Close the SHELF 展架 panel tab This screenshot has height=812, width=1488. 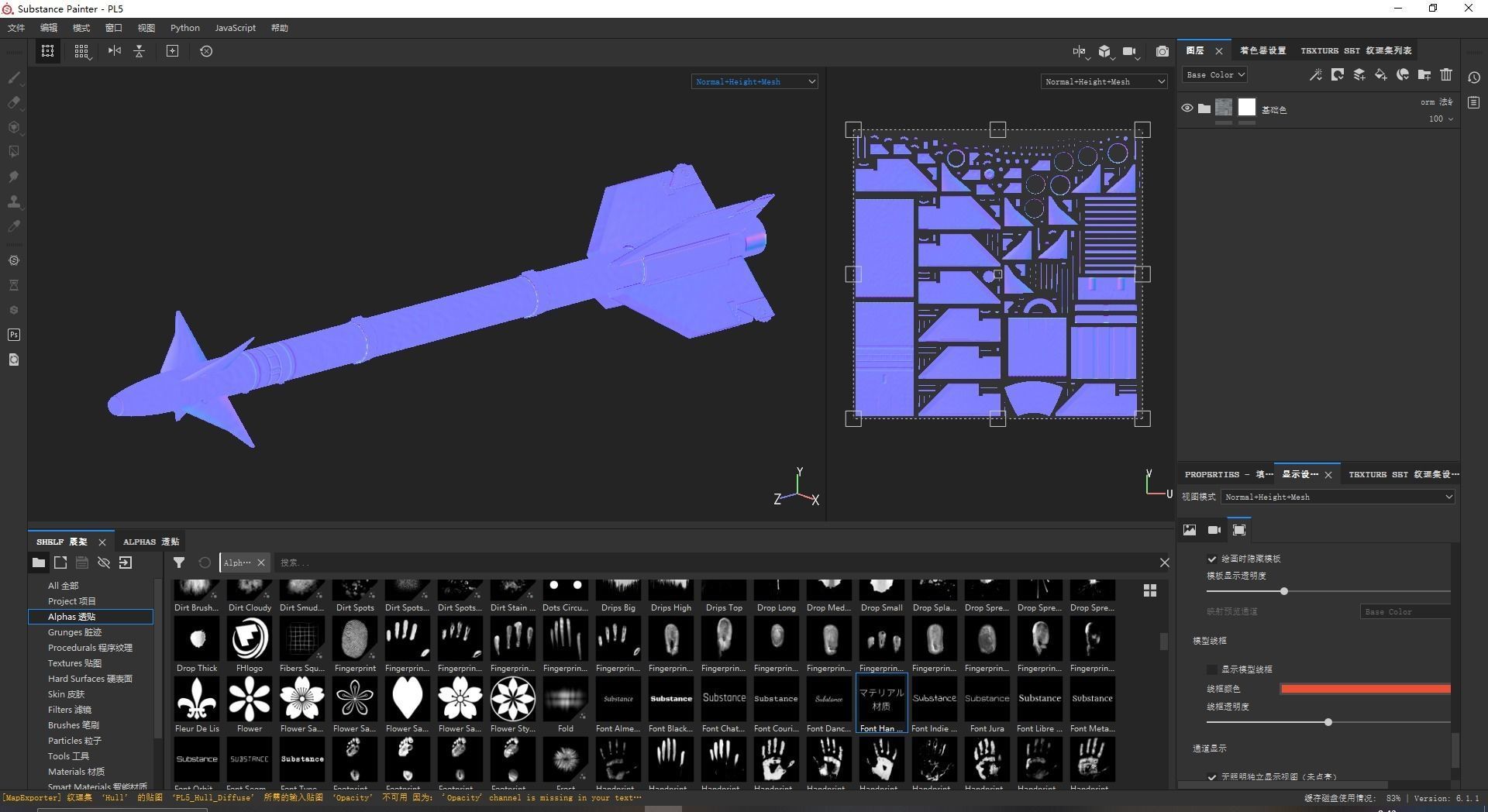pos(102,542)
